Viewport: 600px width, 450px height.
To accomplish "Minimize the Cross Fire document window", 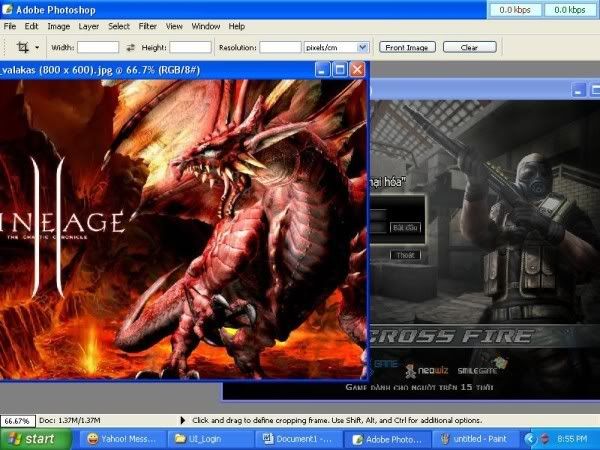I will pyautogui.click(x=578, y=91).
